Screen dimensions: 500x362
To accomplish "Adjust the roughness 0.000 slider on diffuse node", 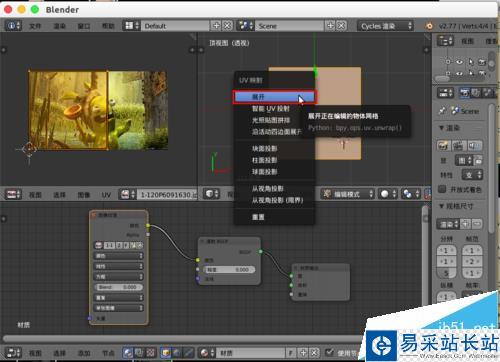I will [x=229, y=269].
